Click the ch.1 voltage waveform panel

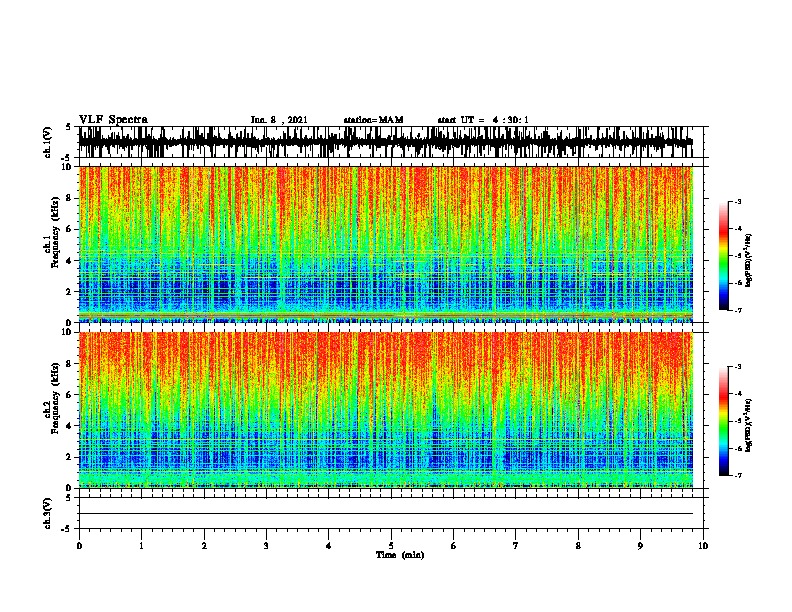click(391, 142)
